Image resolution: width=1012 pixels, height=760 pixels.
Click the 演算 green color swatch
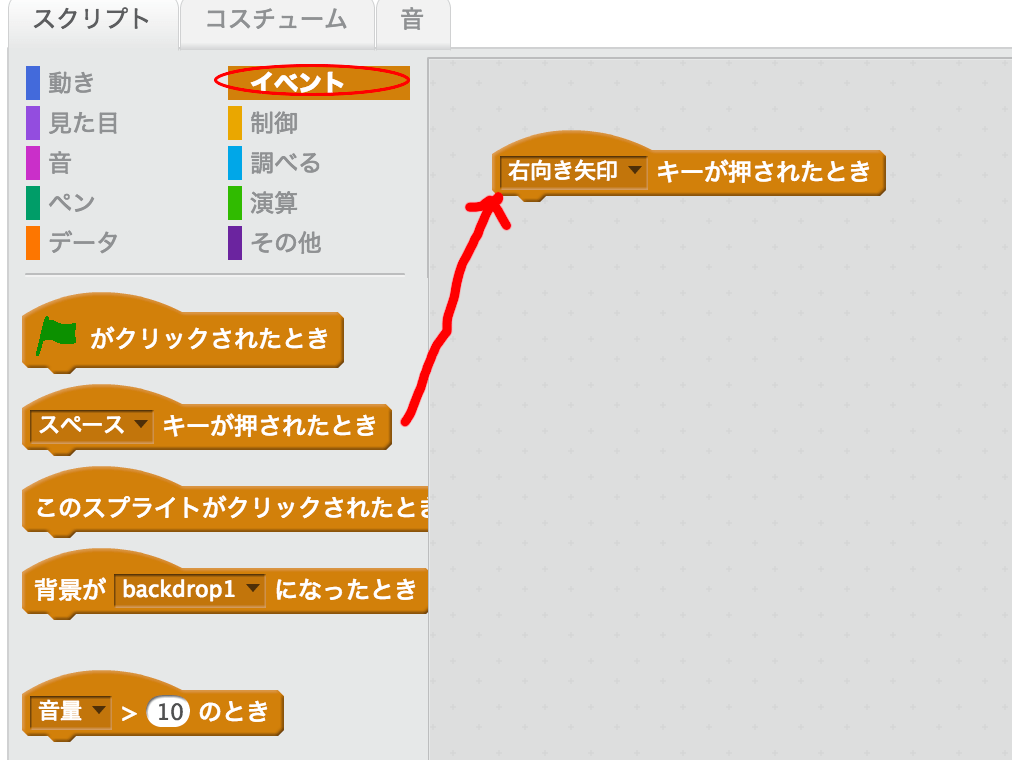[235, 203]
